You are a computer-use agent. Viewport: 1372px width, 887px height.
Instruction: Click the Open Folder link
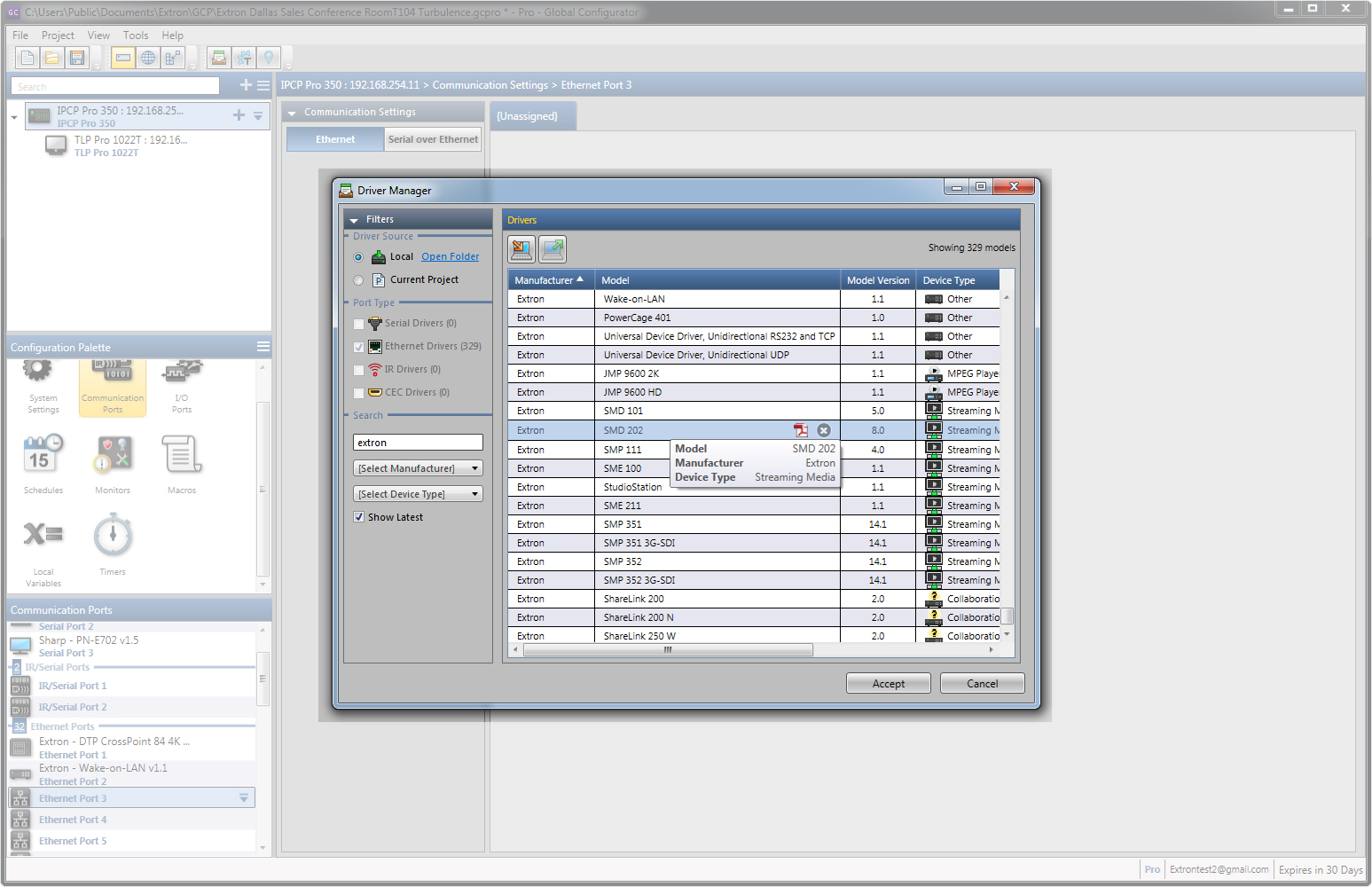pos(451,256)
